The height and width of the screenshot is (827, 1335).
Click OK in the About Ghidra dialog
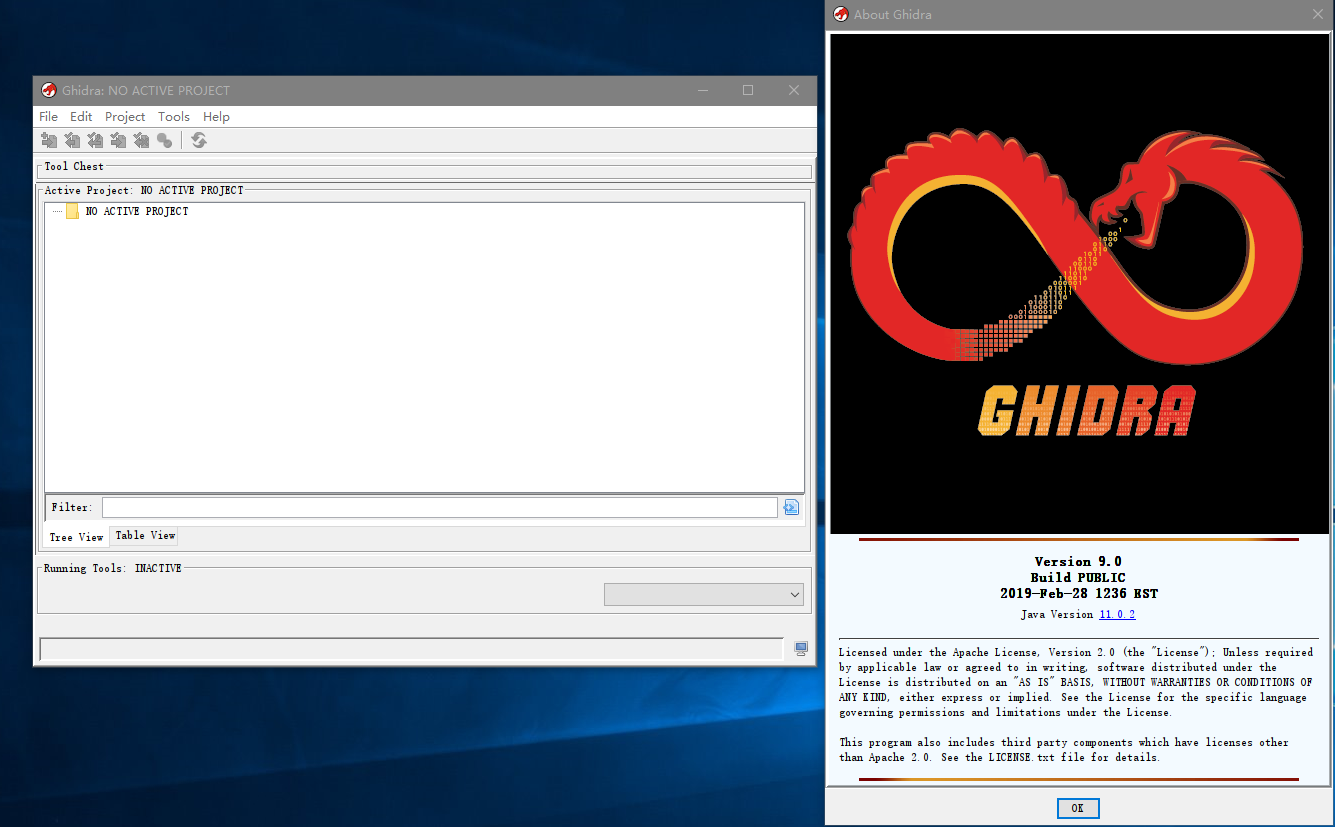[1077, 808]
